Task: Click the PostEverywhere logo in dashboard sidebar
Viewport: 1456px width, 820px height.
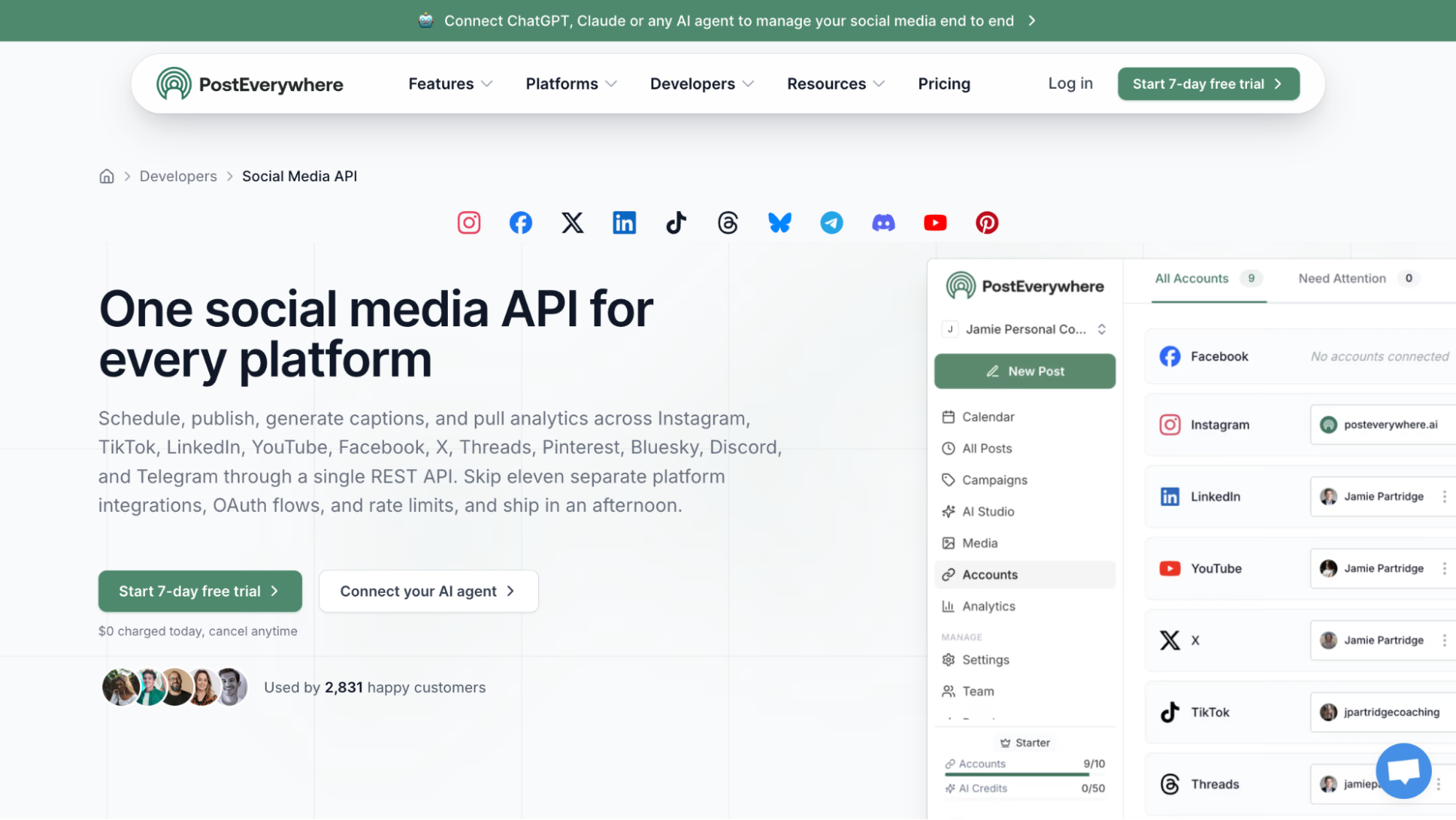Action: coord(1025,285)
